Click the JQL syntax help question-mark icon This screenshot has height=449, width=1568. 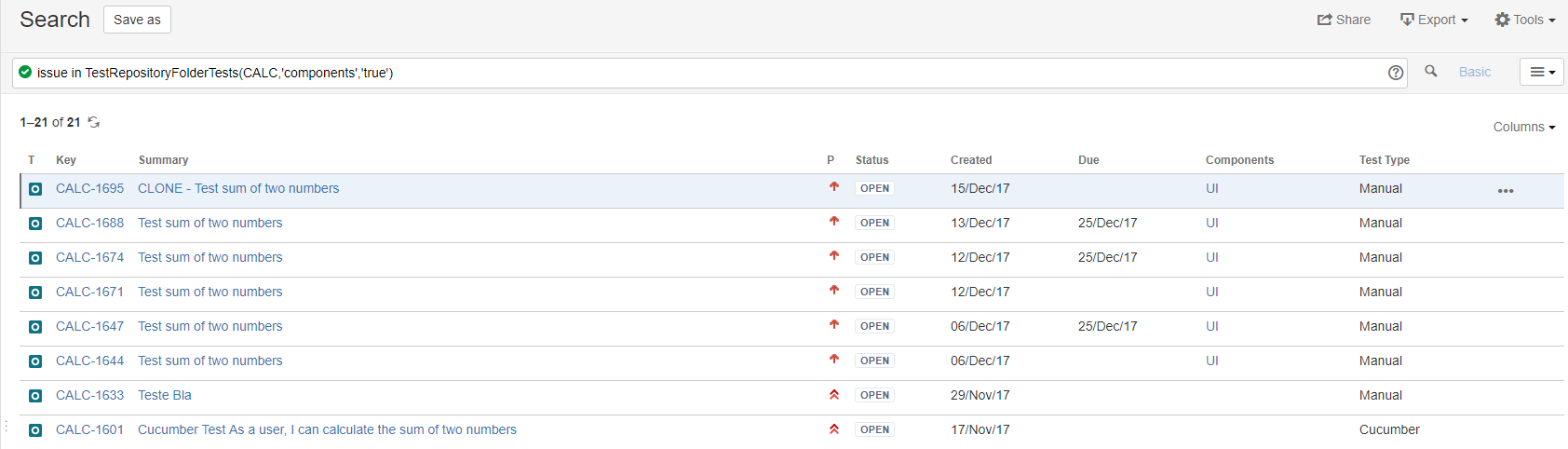pyautogui.click(x=1396, y=73)
